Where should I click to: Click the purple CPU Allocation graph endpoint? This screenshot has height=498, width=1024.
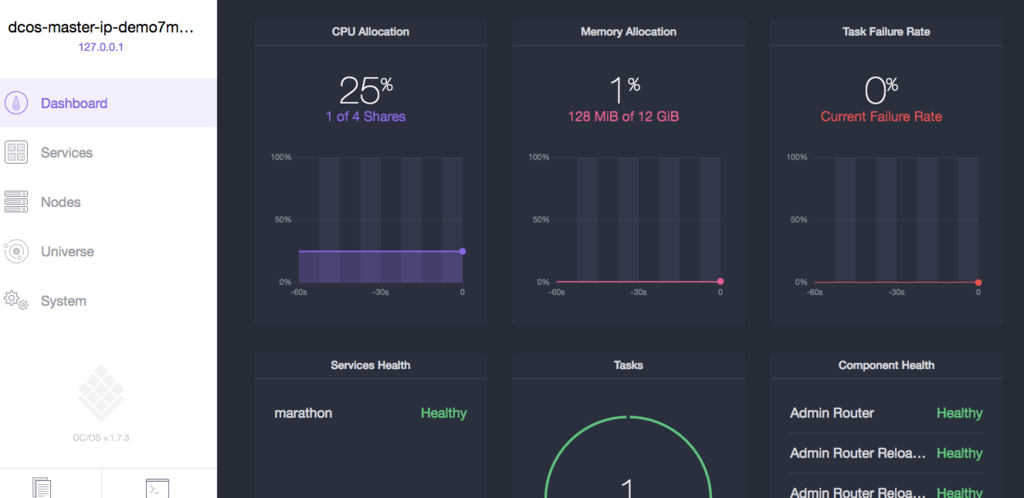tap(462, 251)
